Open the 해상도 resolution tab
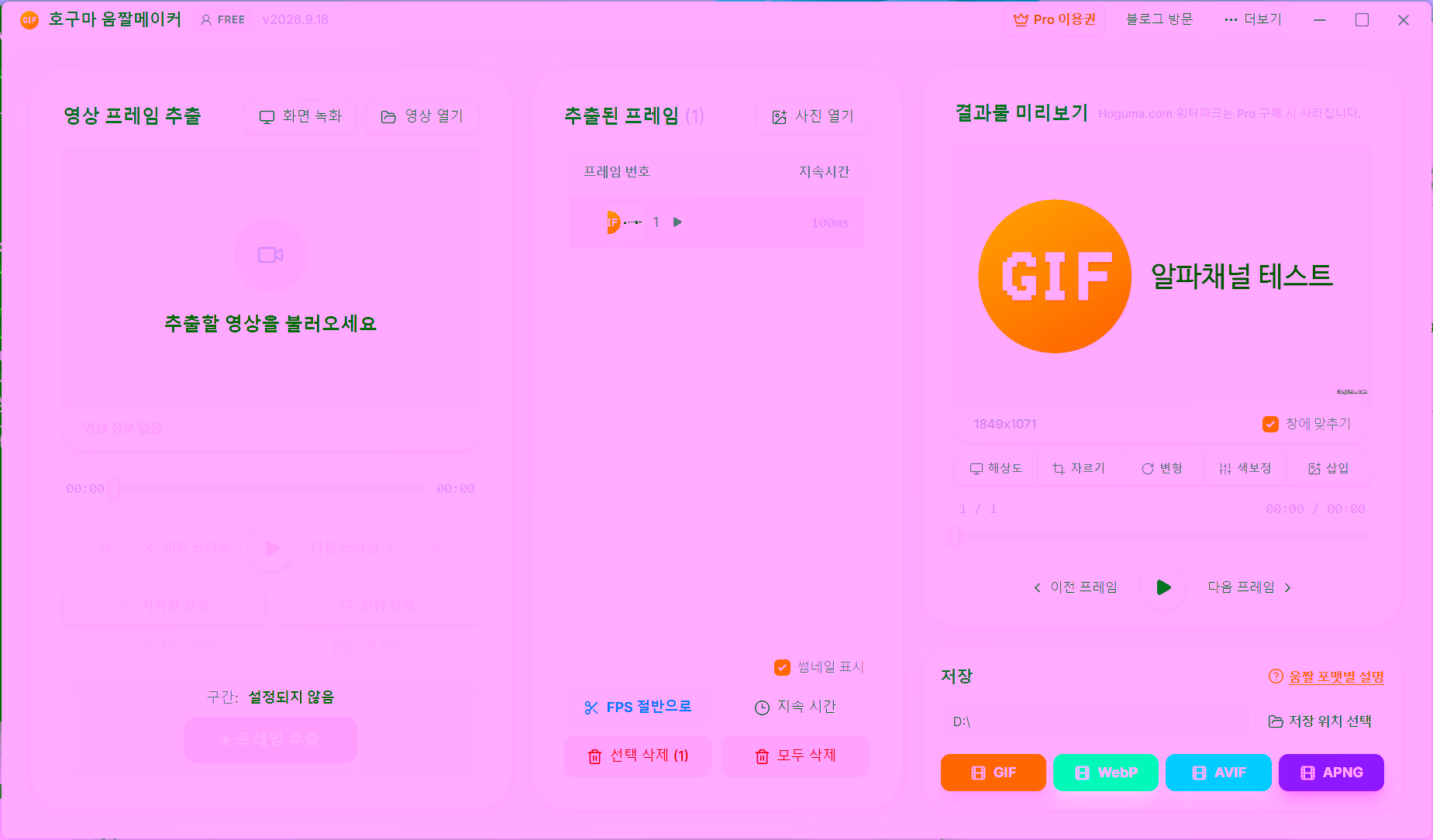The height and width of the screenshot is (840, 1433). (996, 469)
